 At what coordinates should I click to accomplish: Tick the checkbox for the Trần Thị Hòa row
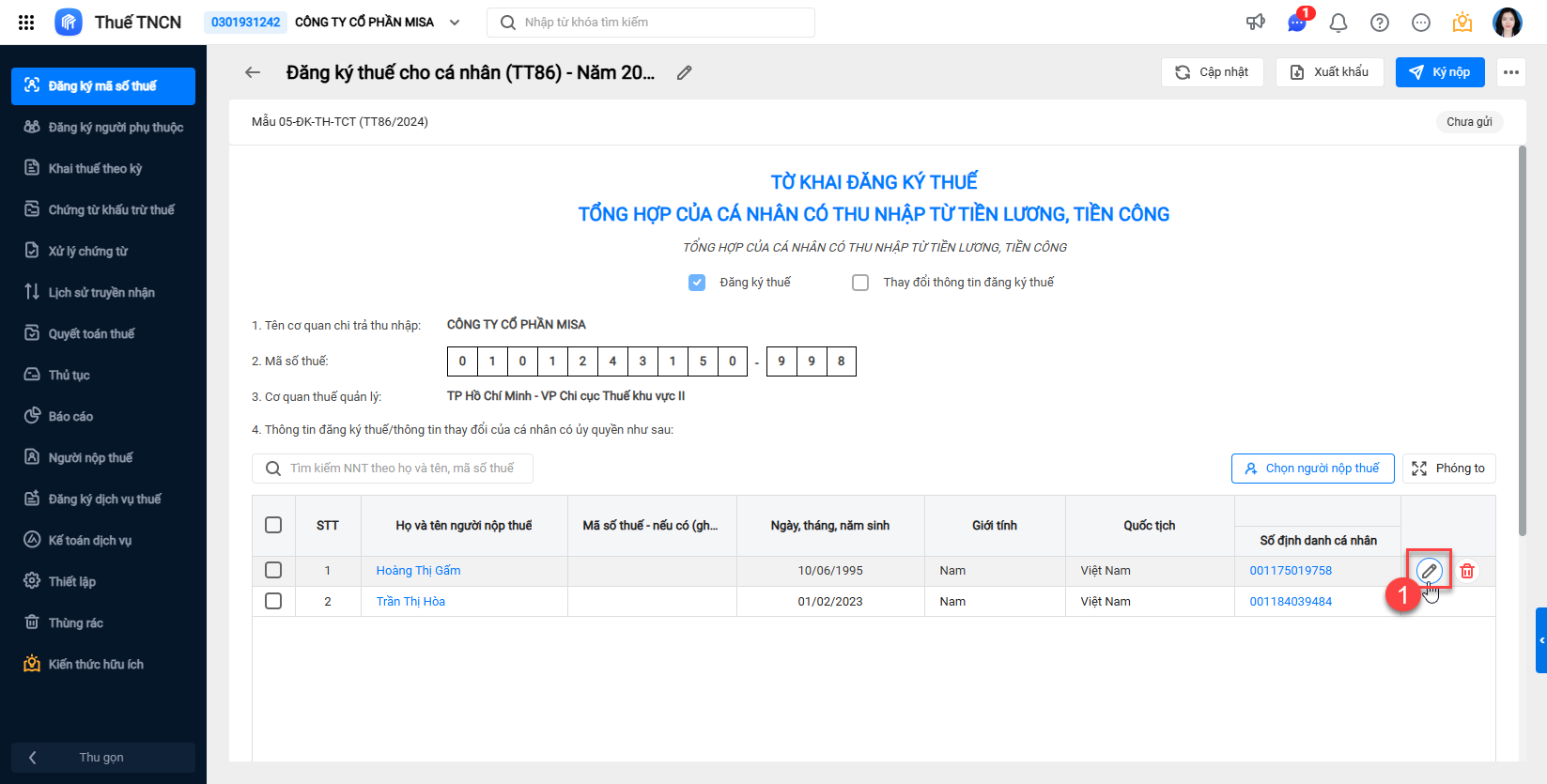(273, 601)
